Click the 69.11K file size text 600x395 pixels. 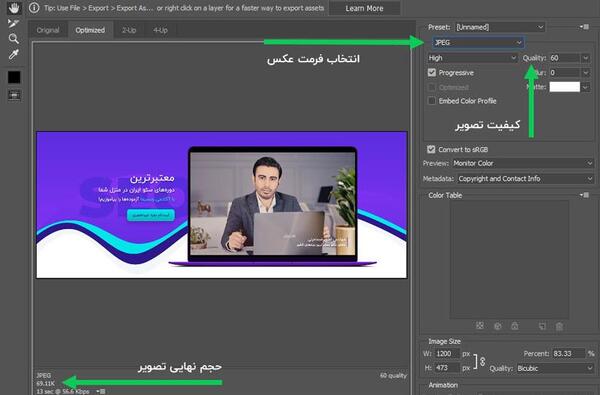point(46,383)
